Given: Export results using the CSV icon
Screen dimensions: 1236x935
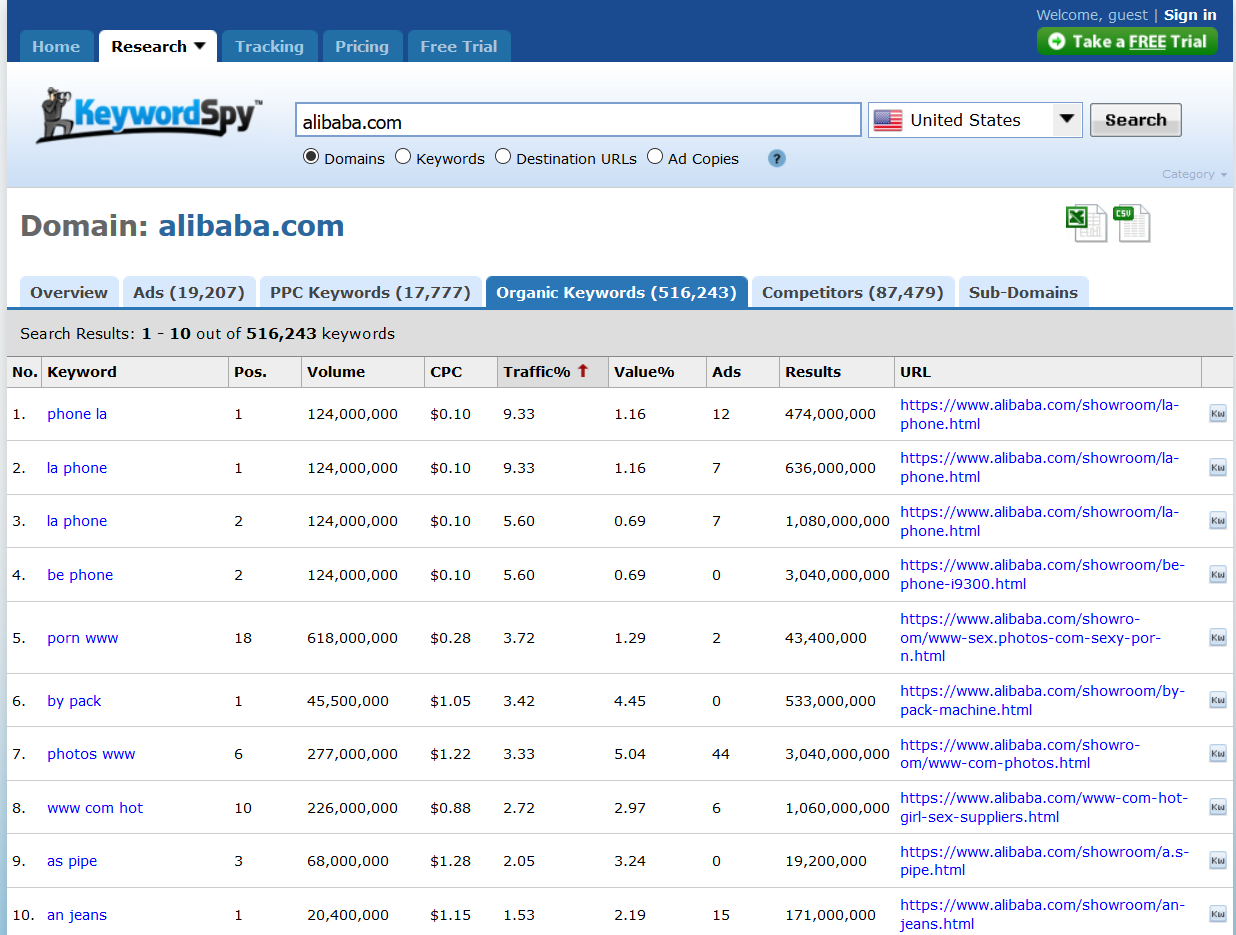Looking at the screenshot, I should 1131,223.
